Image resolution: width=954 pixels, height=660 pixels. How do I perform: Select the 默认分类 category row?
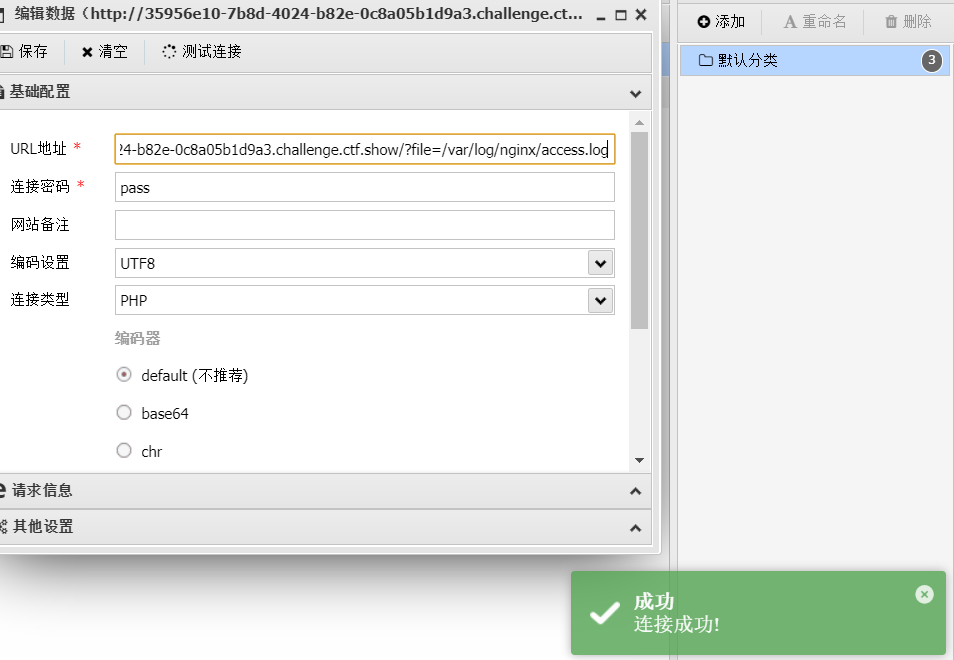point(815,60)
